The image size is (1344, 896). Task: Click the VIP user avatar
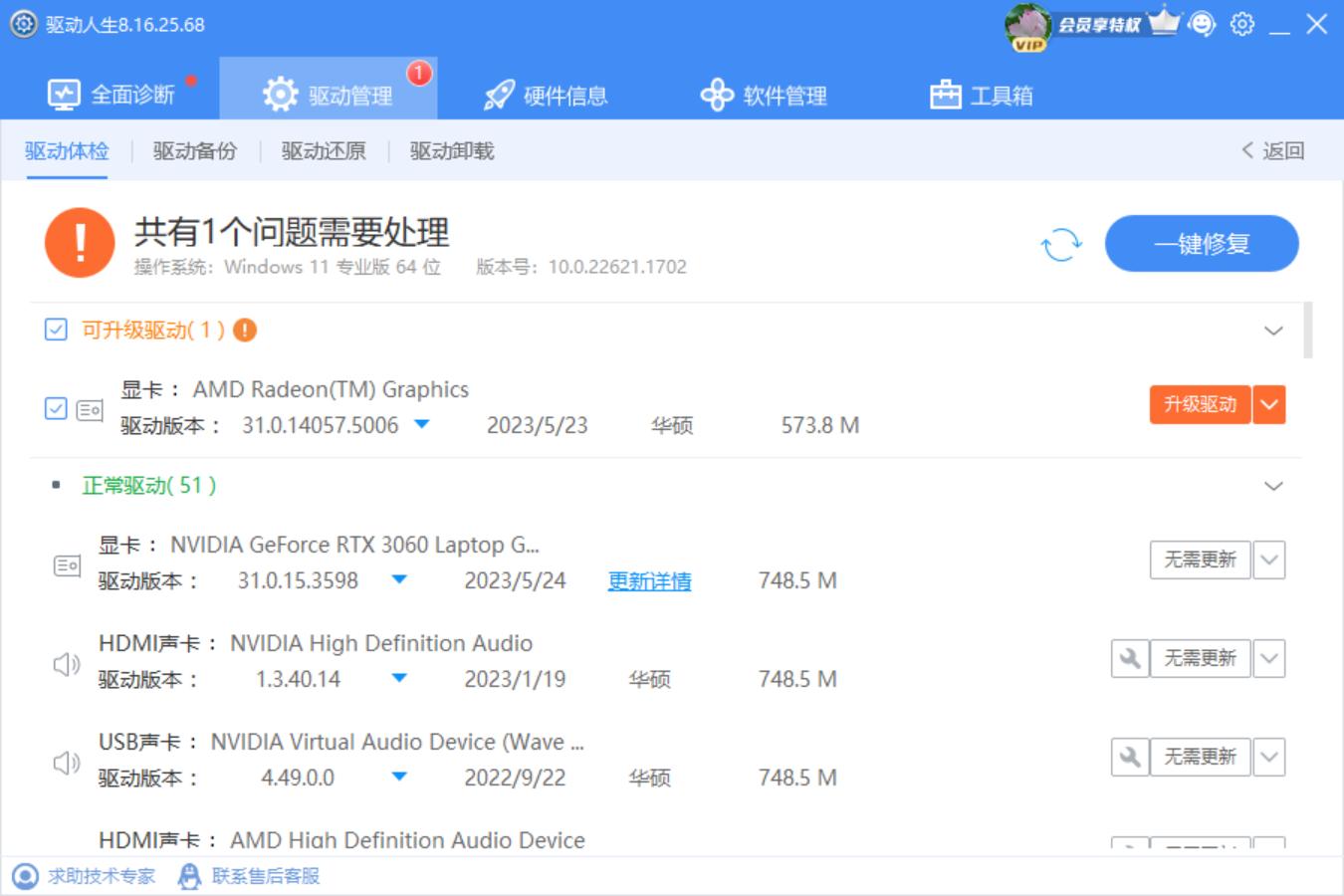(1025, 23)
